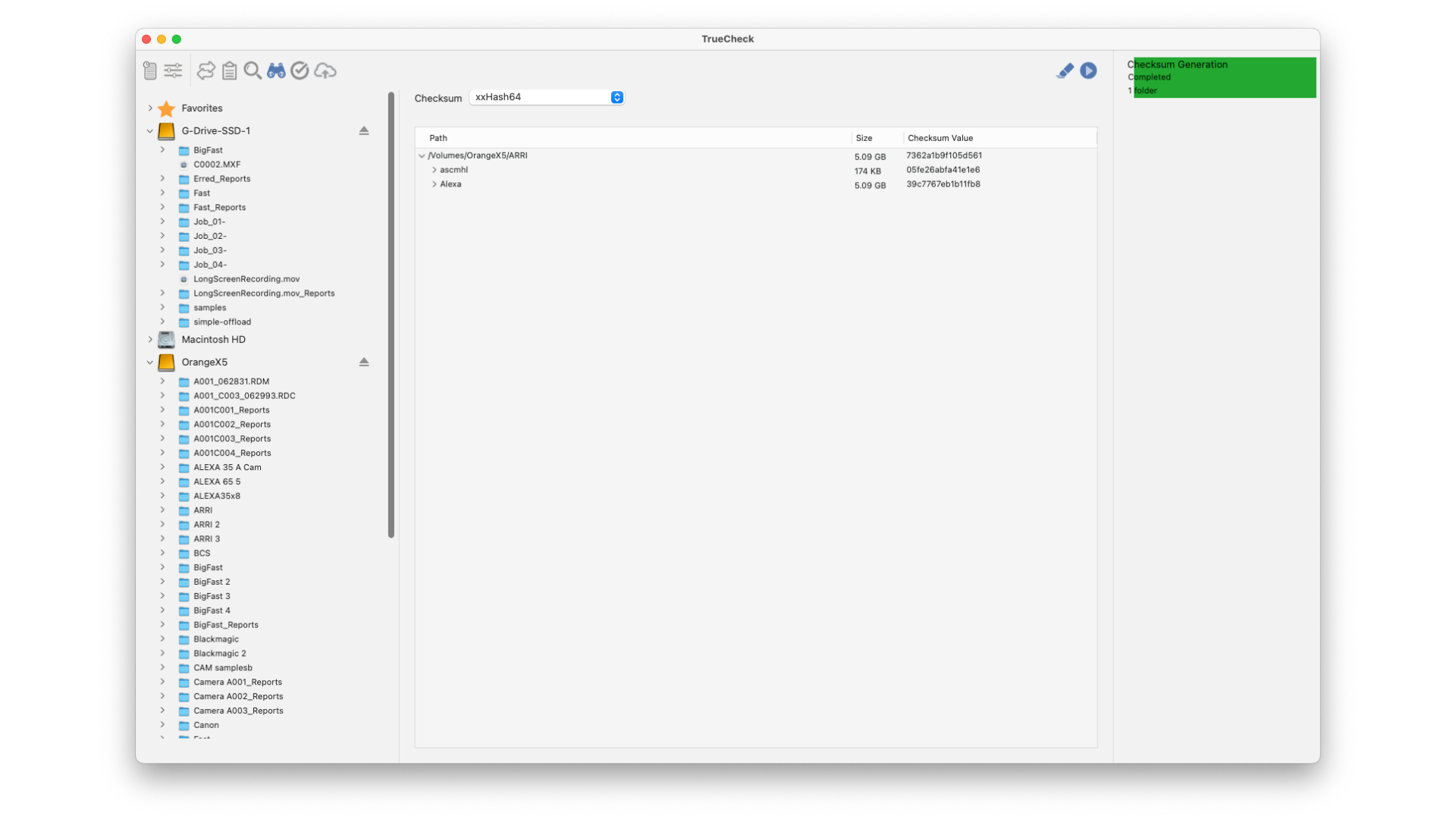Click the clipboard report icon
The height and width of the screenshot is (819, 1456).
pos(230,71)
